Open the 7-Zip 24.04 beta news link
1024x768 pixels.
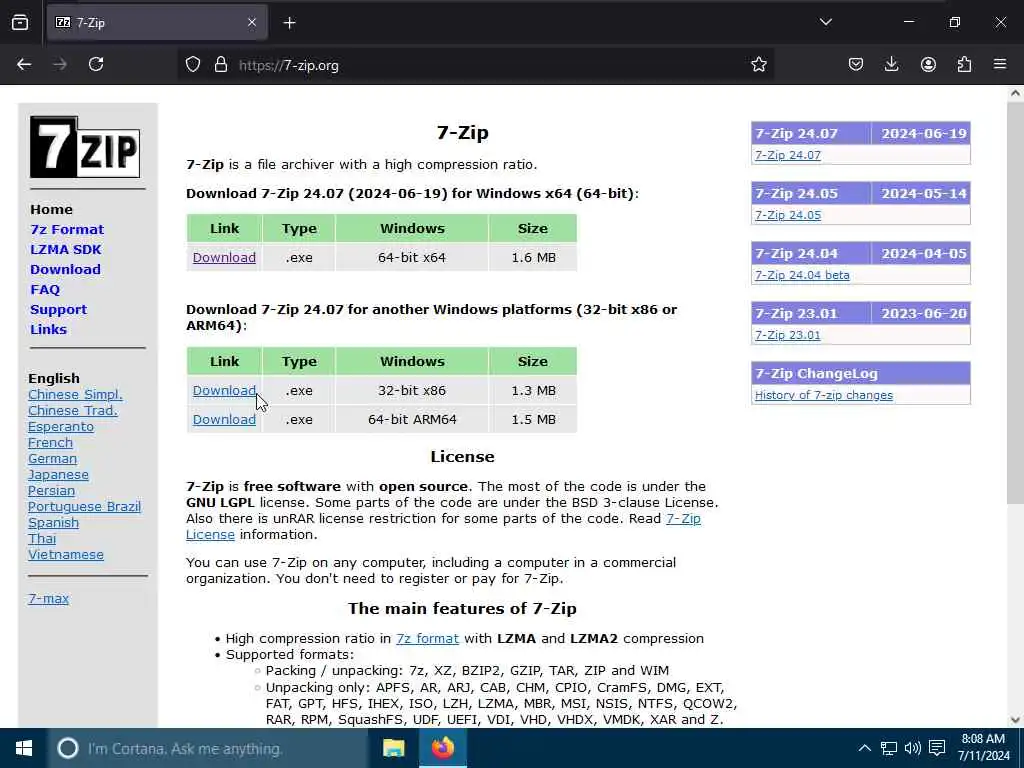[802, 276]
